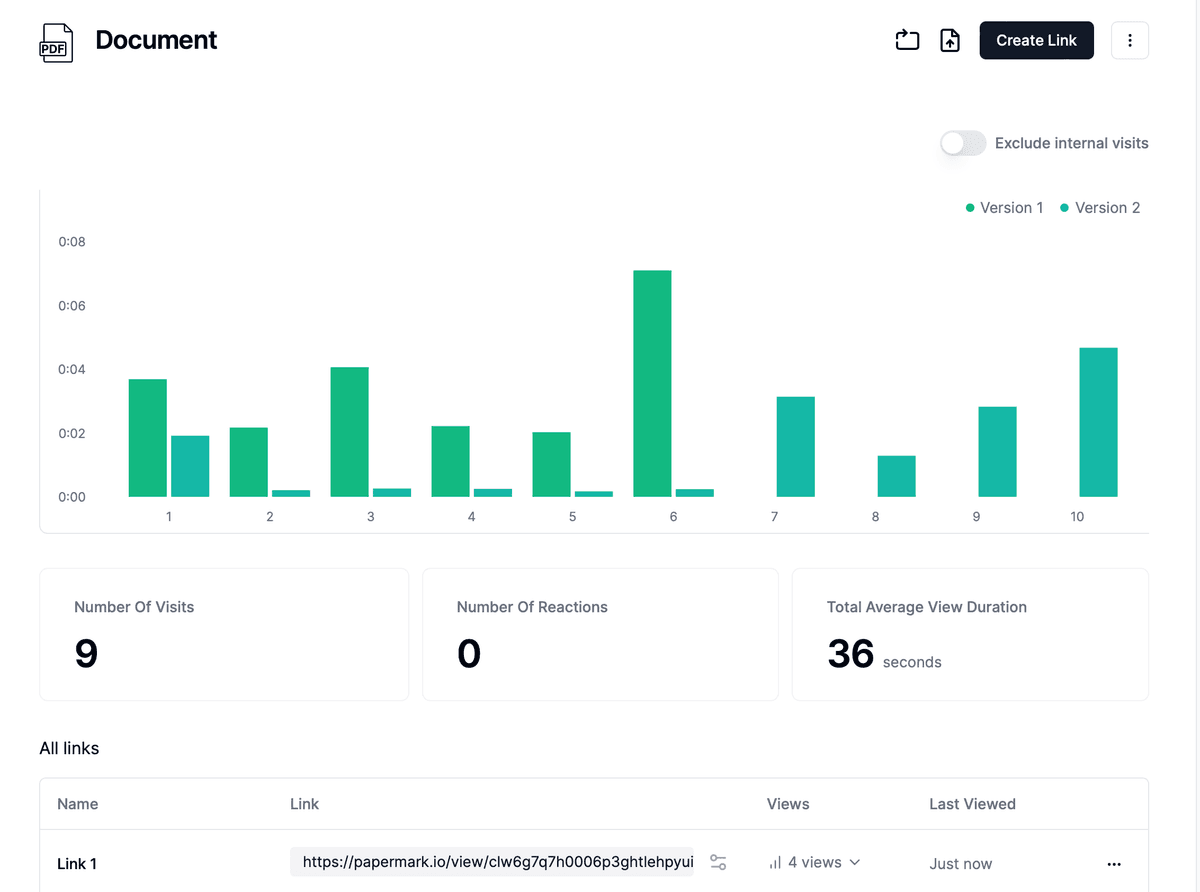Click the All links section heading
Screen dimensions: 1200x892
point(69,748)
